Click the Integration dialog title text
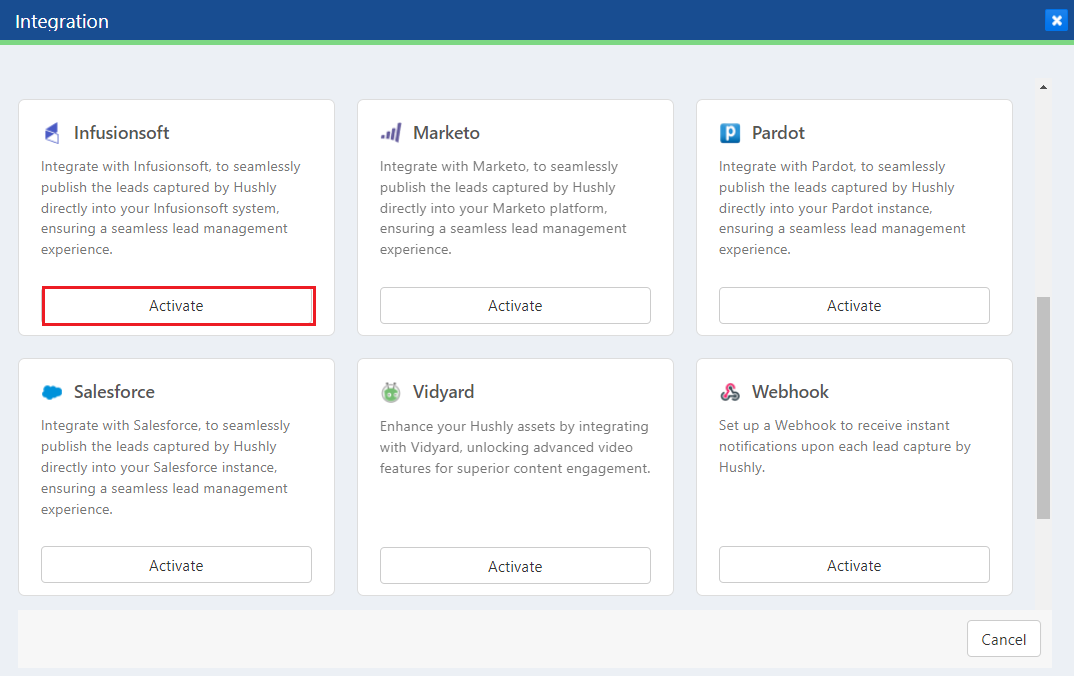 pyautogui.click(x=62, y=21)
